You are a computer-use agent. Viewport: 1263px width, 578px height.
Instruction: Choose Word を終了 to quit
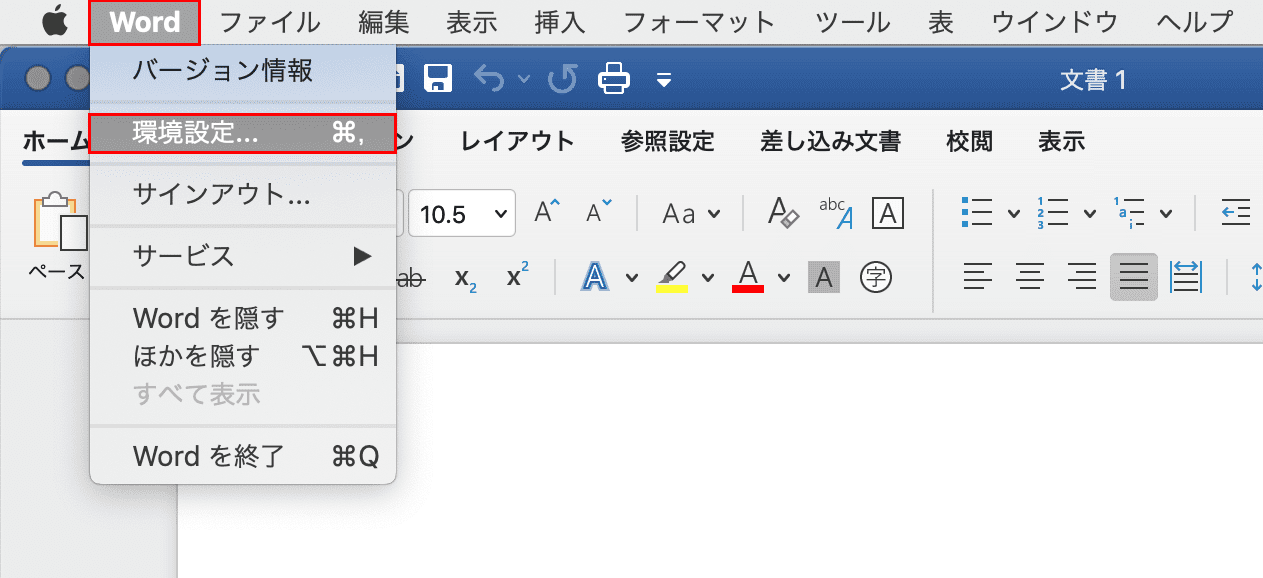tap(243, 457)
